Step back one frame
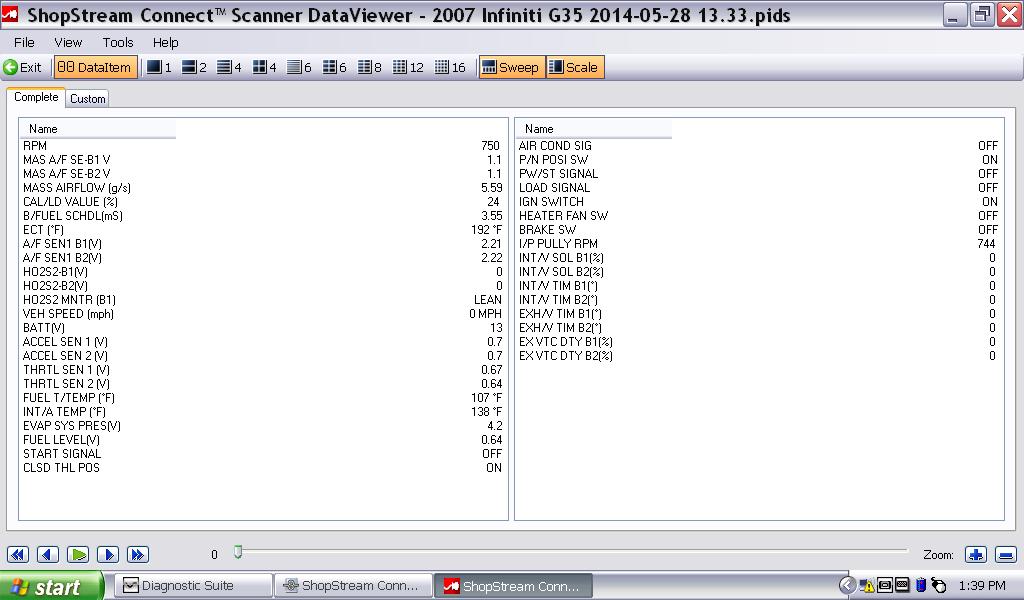This screenshot has height=600, width=1024. [48, 555]
